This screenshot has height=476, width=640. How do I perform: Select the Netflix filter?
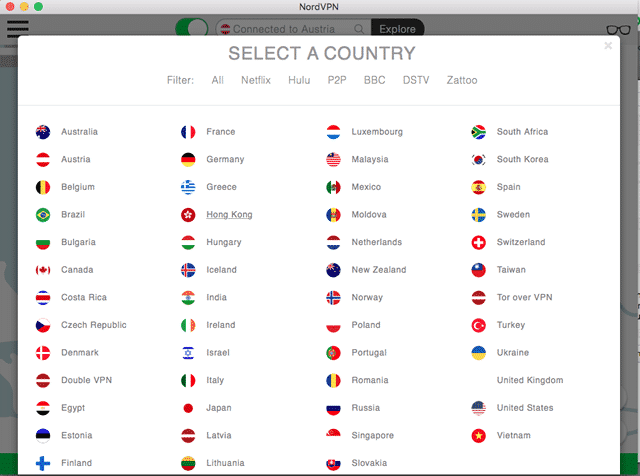coord(256,80)
